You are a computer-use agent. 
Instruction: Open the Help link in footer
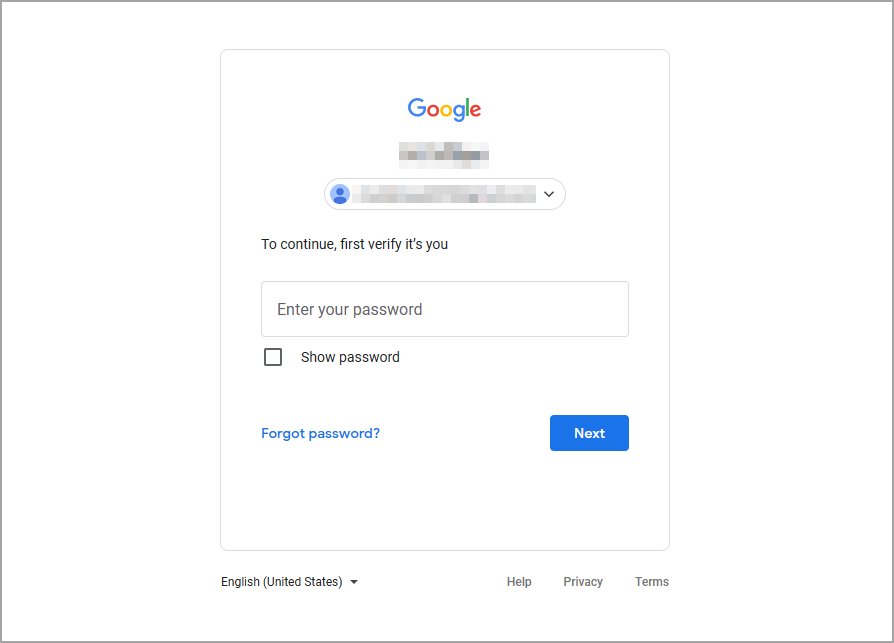coord(519,582)
